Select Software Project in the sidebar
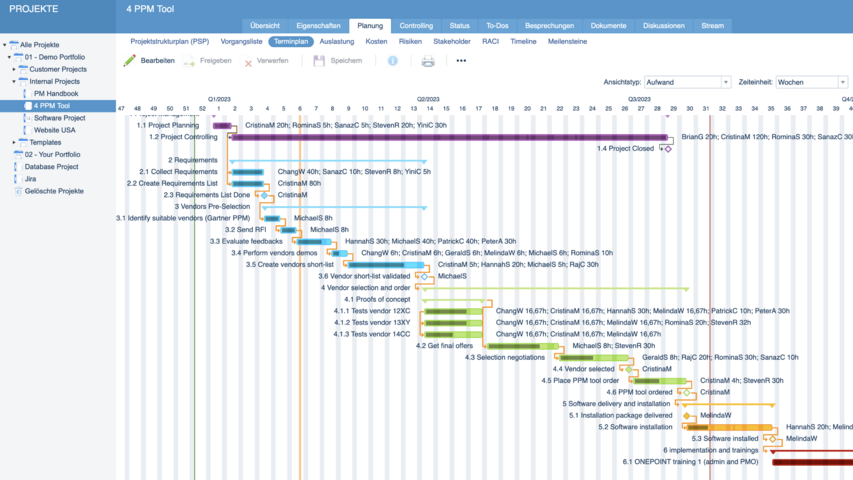 (x=59, y=117)
